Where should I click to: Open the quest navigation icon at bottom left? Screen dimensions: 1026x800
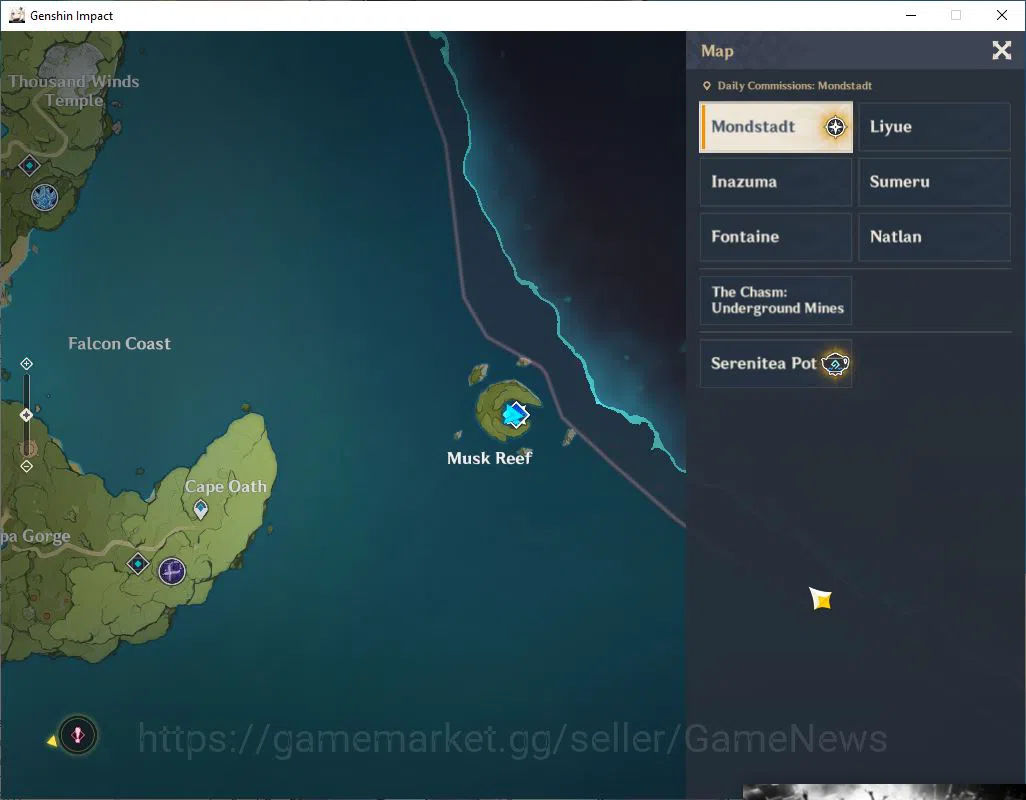point(78,735)
